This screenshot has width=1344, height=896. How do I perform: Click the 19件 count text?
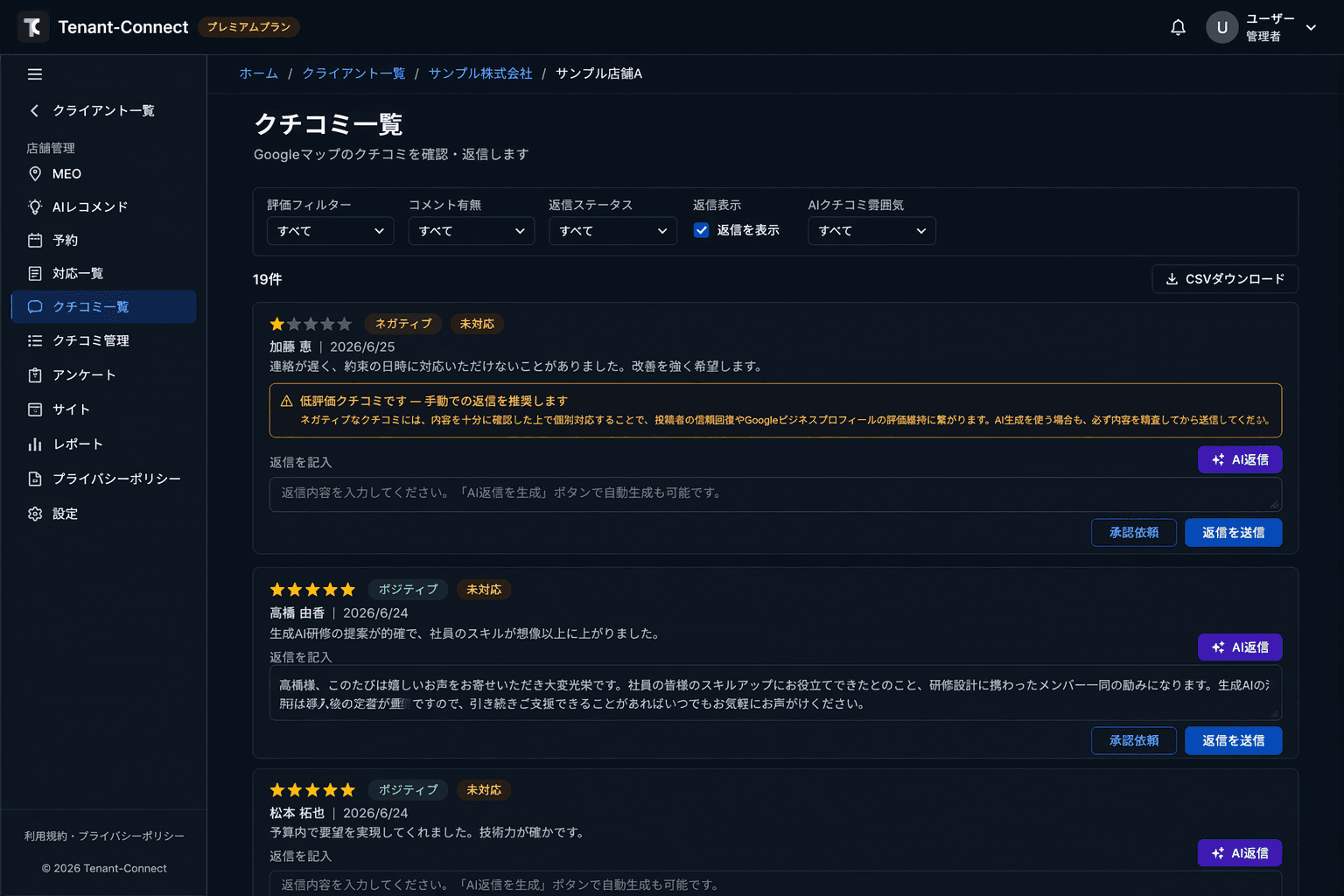point(267,279)
